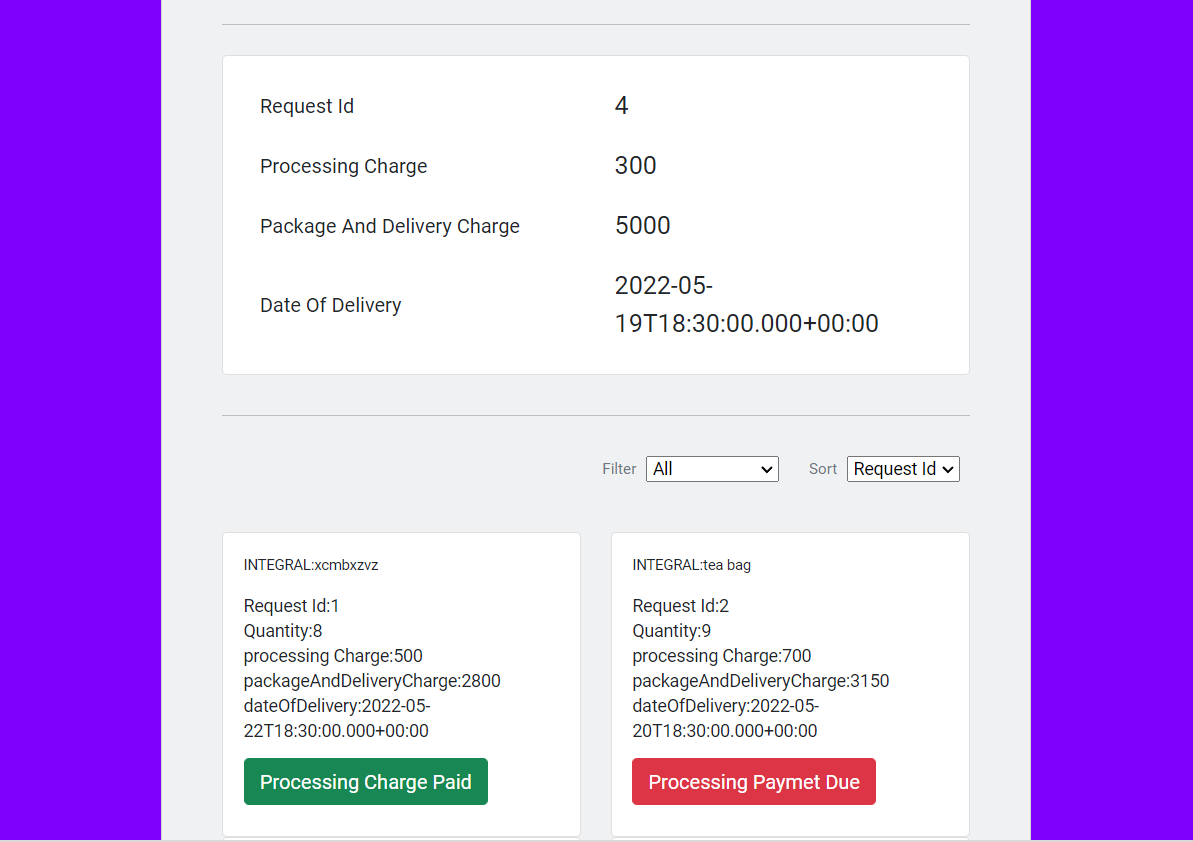Click processing Charge:500 text
Image resolution: width=1193 pixels, height=842 pixels.
point(333,656)
